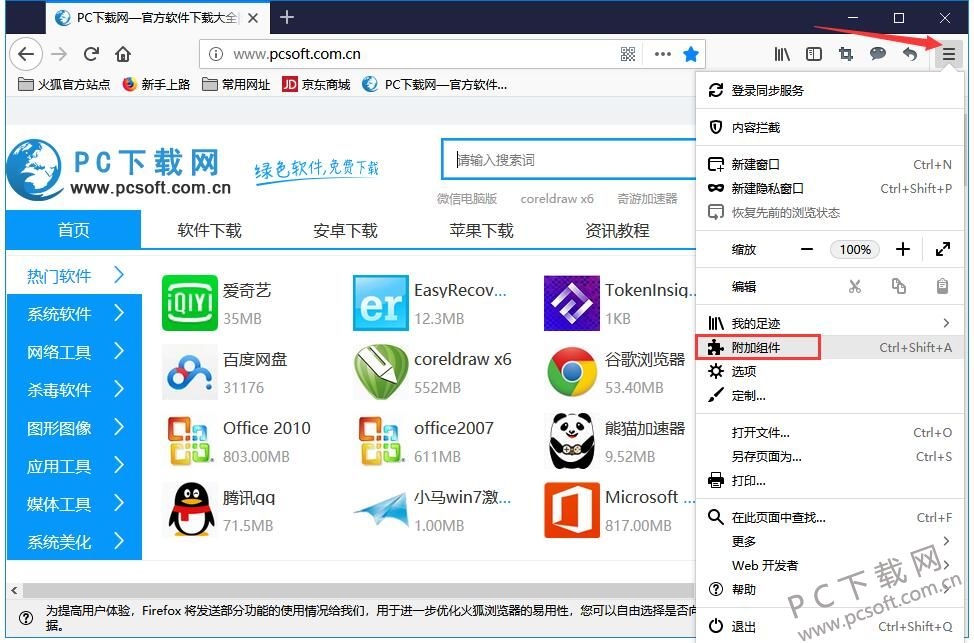The image size is (974, 643).
Task: Switch to 资讯教程 nav tab
Action: click(617, 230)
